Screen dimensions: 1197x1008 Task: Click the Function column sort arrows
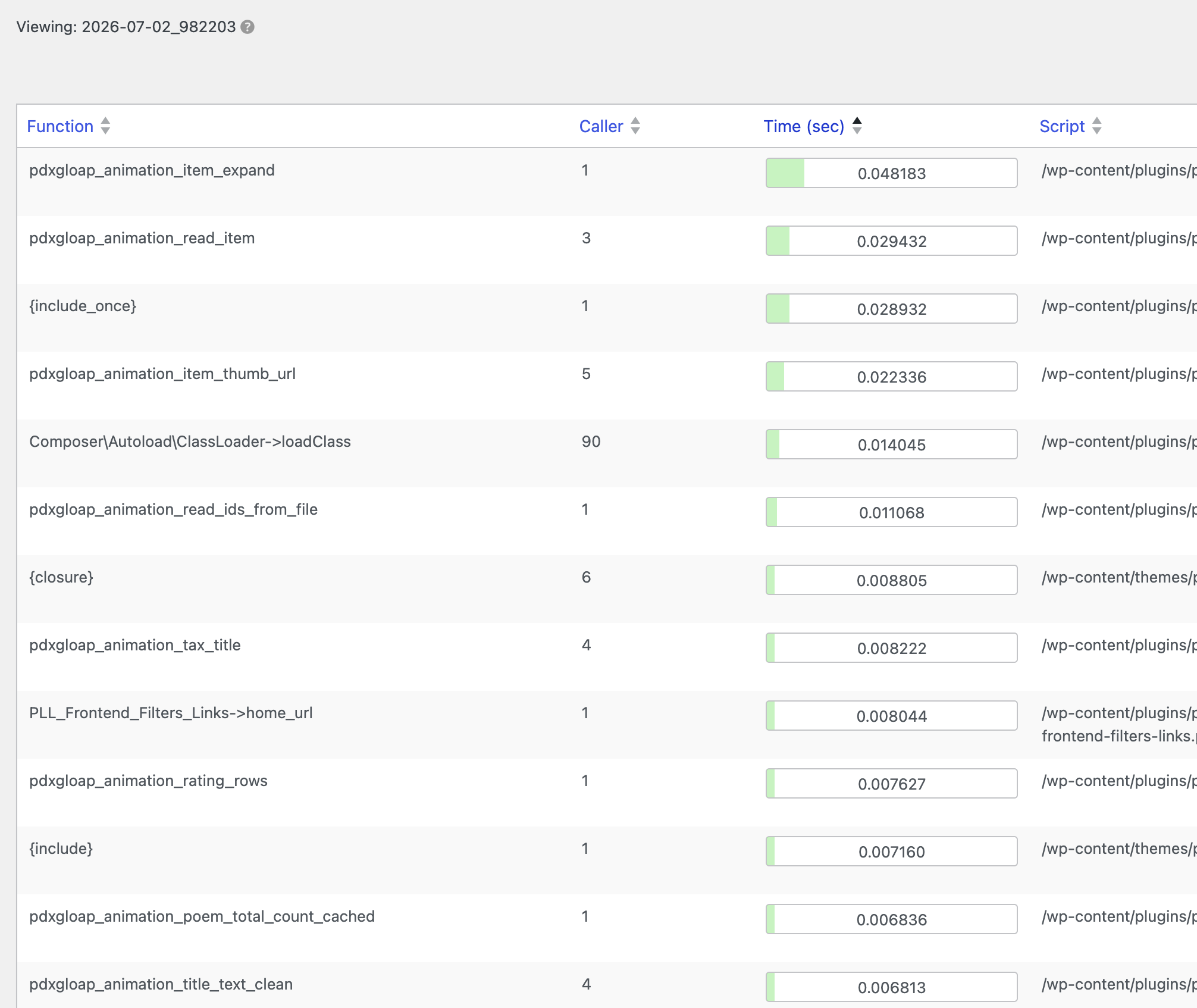[x=105, y=126]
